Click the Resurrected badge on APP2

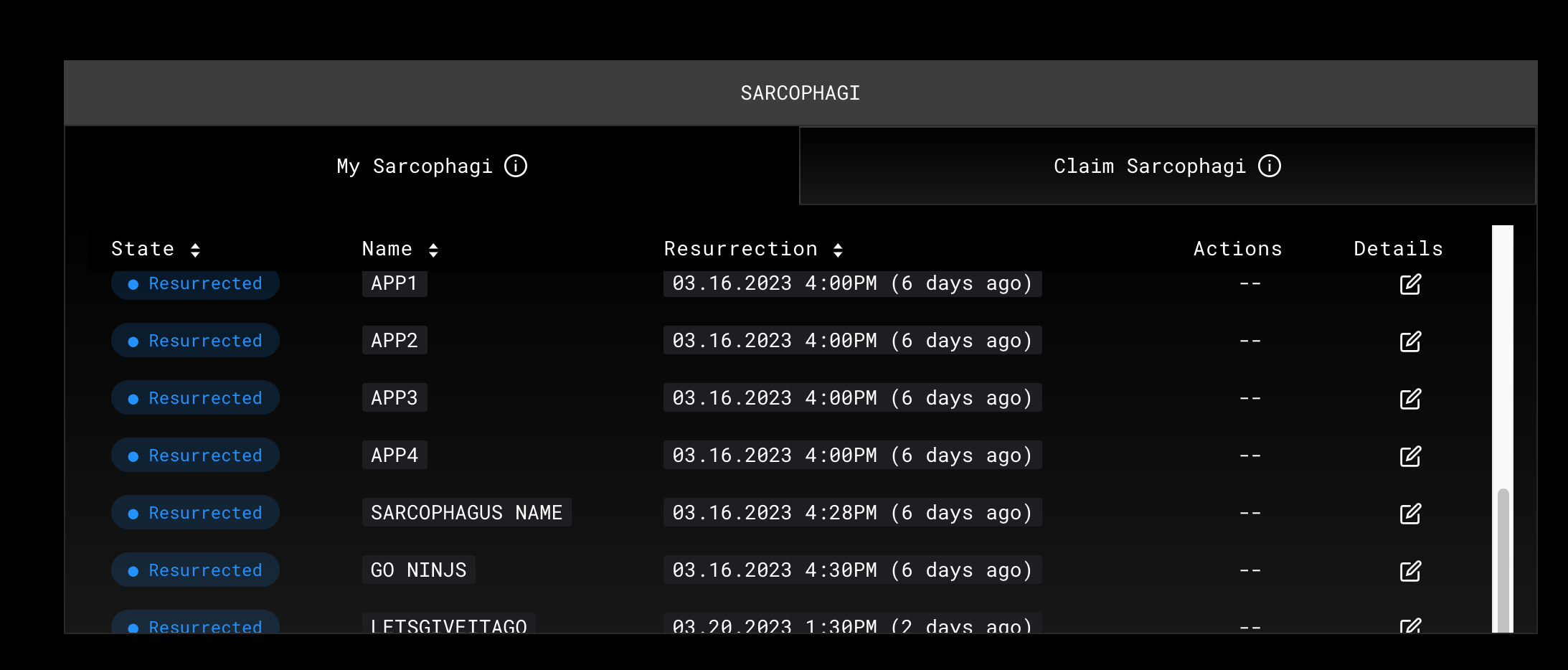[195, 341]
